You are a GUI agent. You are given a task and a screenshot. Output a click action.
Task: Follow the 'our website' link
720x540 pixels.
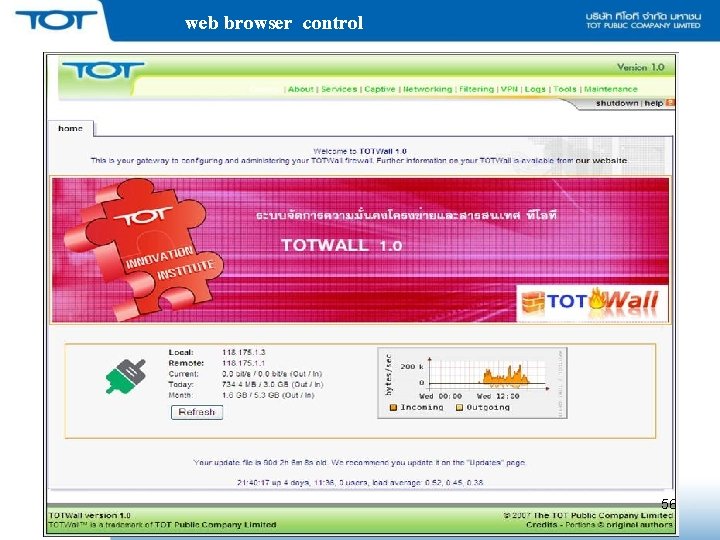[x=601, y=161]
